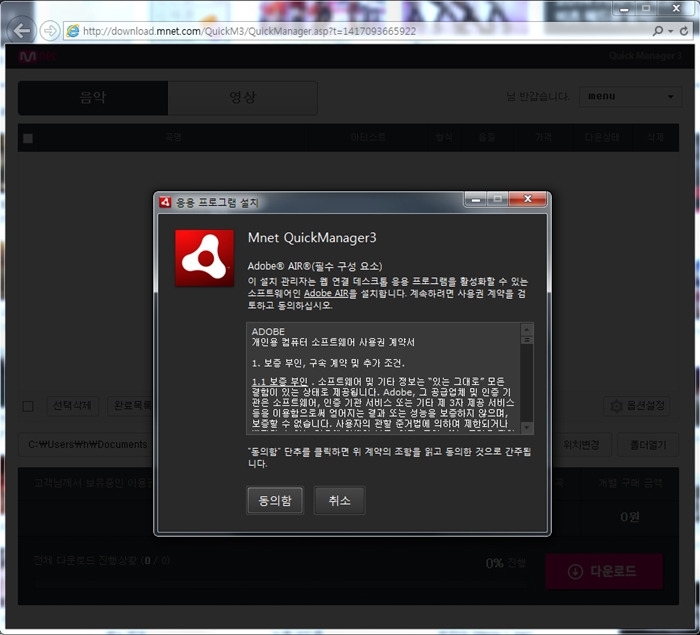Close the browser window
This screenshot has width=700, height=635.
(676, 8)
